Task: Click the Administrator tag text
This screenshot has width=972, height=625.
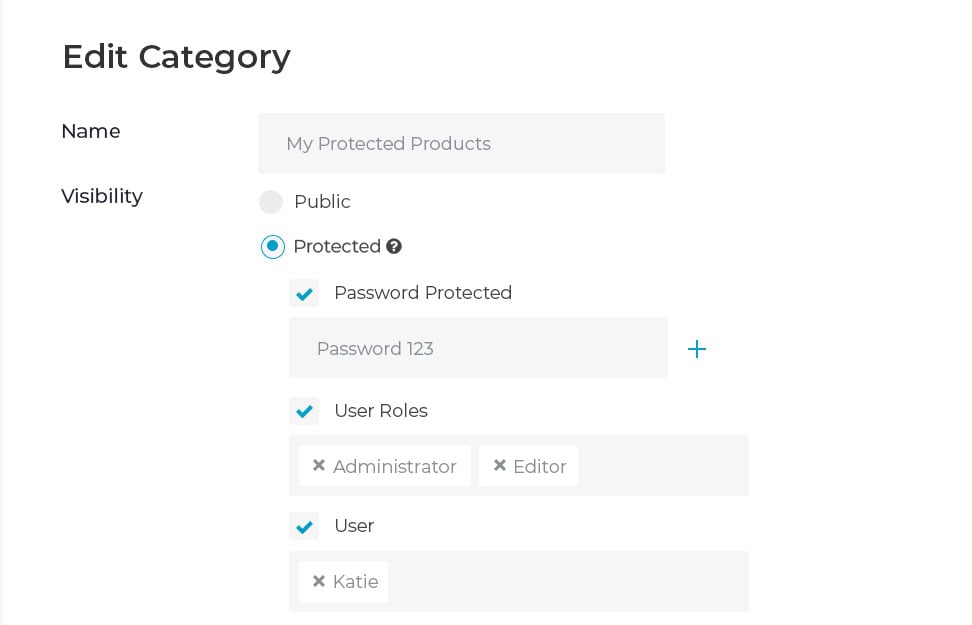Action: 394,467
